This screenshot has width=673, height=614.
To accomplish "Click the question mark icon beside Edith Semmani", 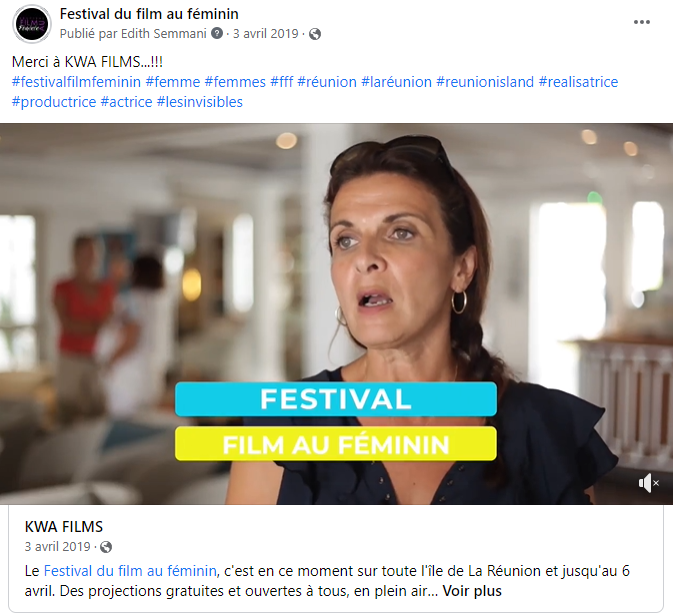I will click(217, 33).
